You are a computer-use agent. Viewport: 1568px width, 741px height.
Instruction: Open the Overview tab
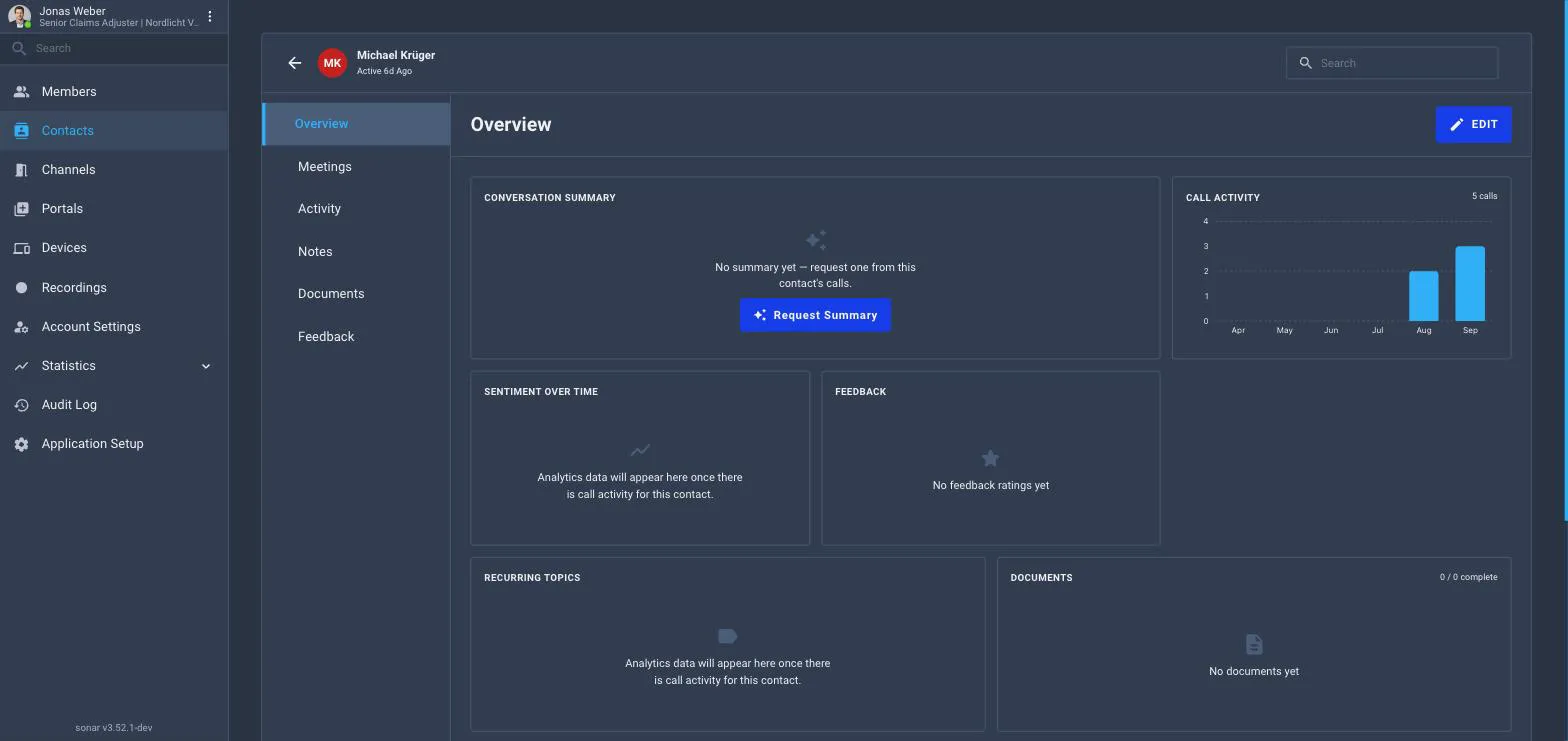(x=357, y=124)
